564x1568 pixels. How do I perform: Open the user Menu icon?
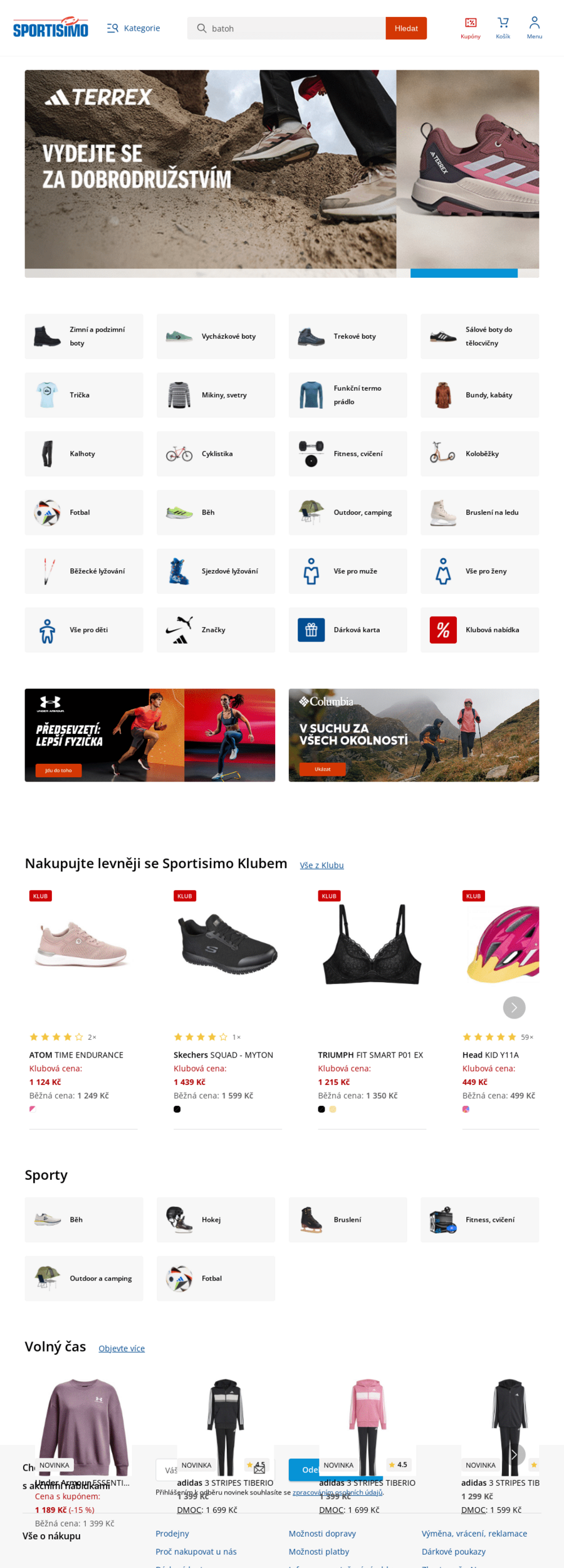tap(534, 28)
